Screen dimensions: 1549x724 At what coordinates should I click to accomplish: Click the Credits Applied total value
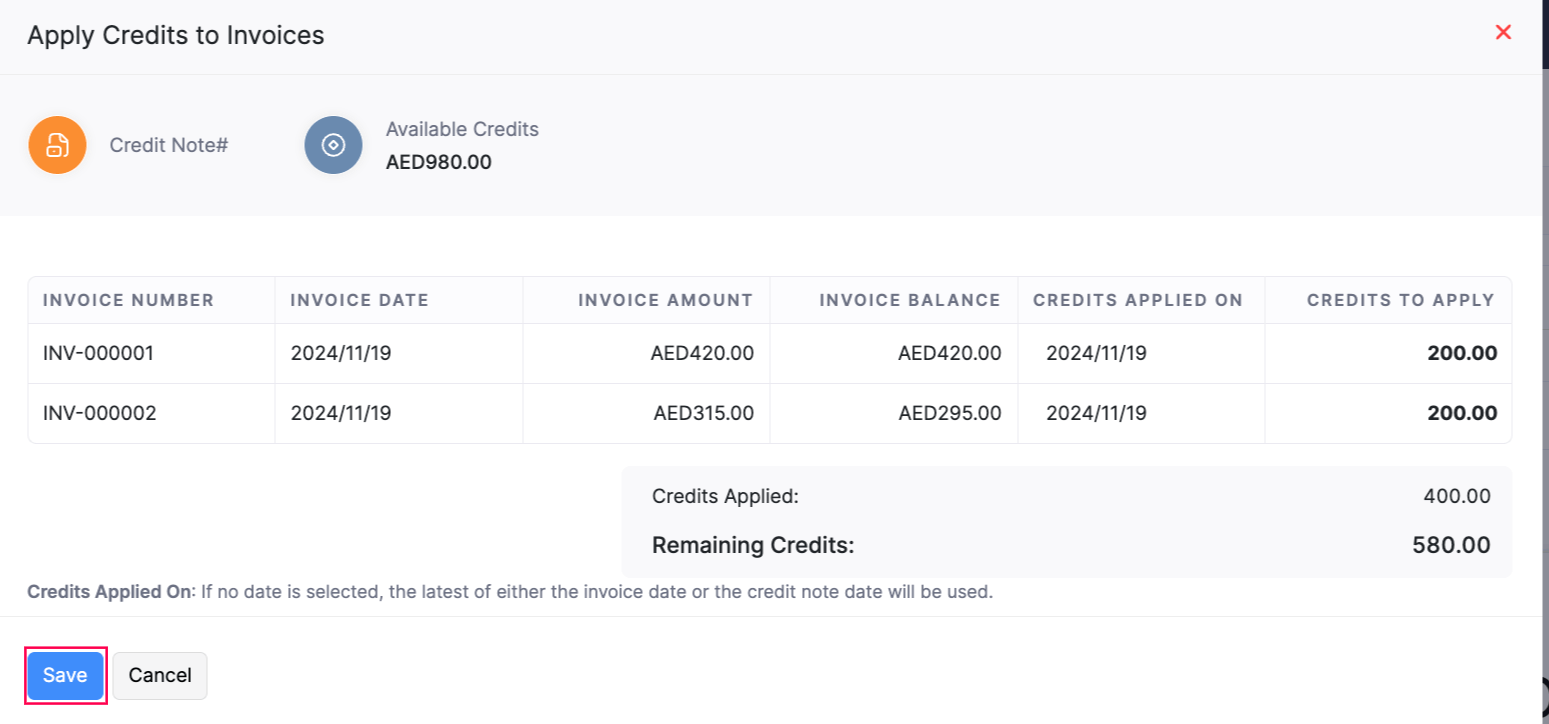point(1456,495)
